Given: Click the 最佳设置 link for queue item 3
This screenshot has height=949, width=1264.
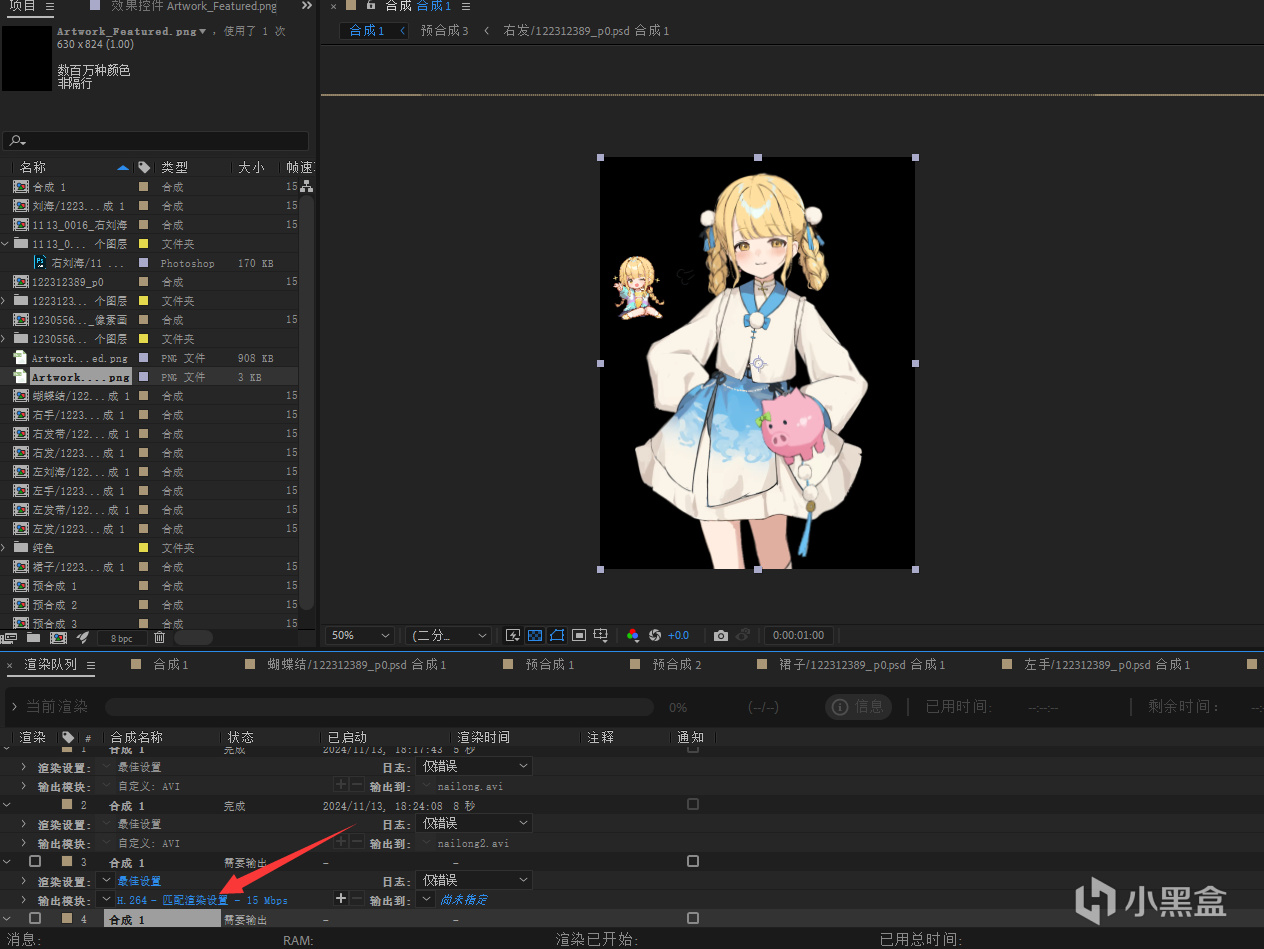Looking at the screenshot, I should coord(139,881).
